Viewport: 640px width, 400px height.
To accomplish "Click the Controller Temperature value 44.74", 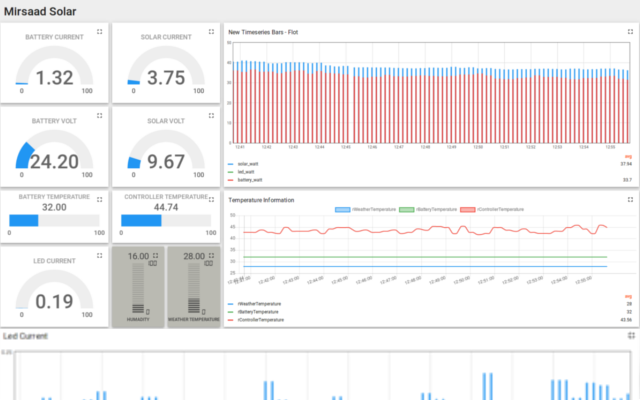I will click(x=166, y=207).
